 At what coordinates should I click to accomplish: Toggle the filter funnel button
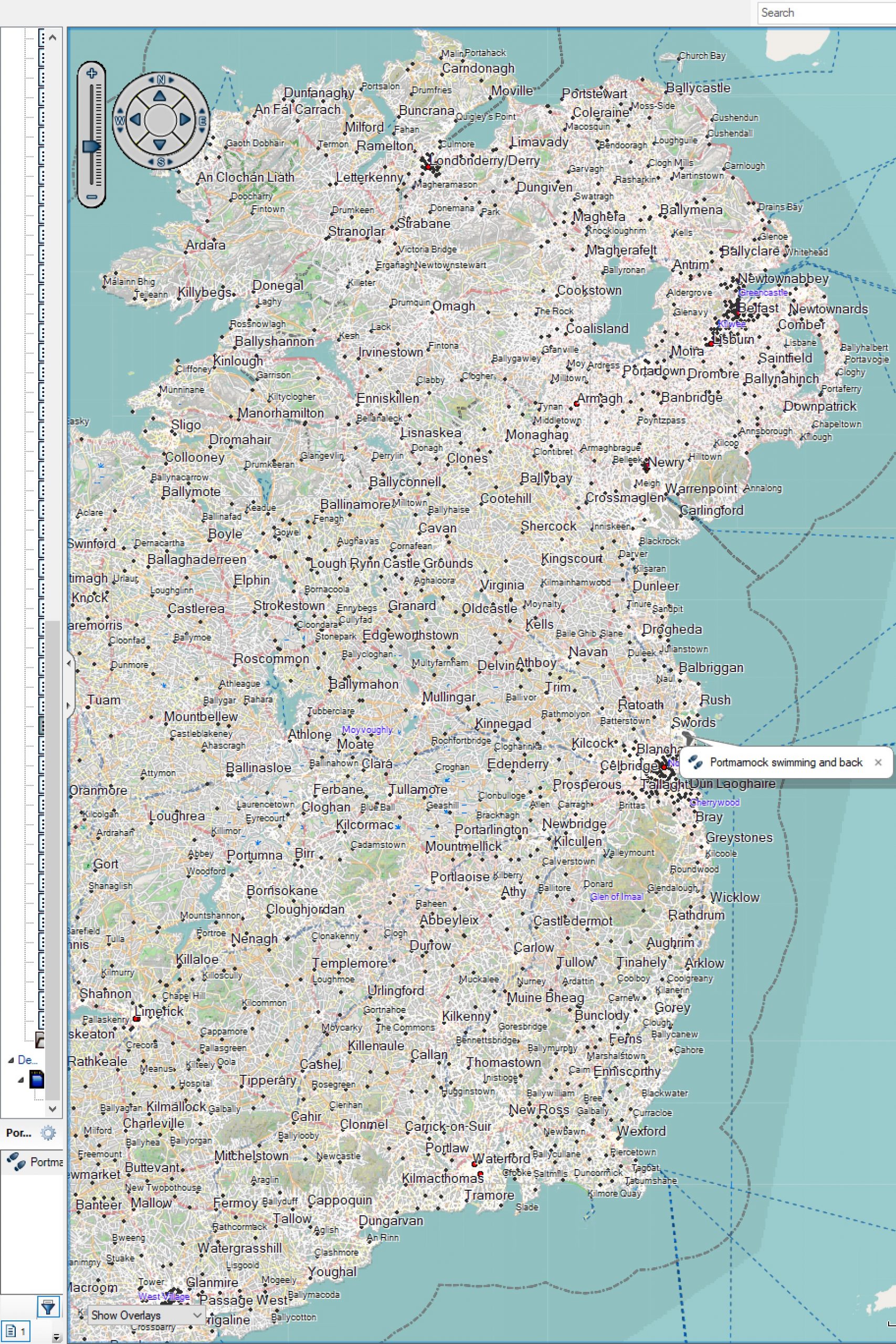pyautogui.click(x=48, y=1306)
